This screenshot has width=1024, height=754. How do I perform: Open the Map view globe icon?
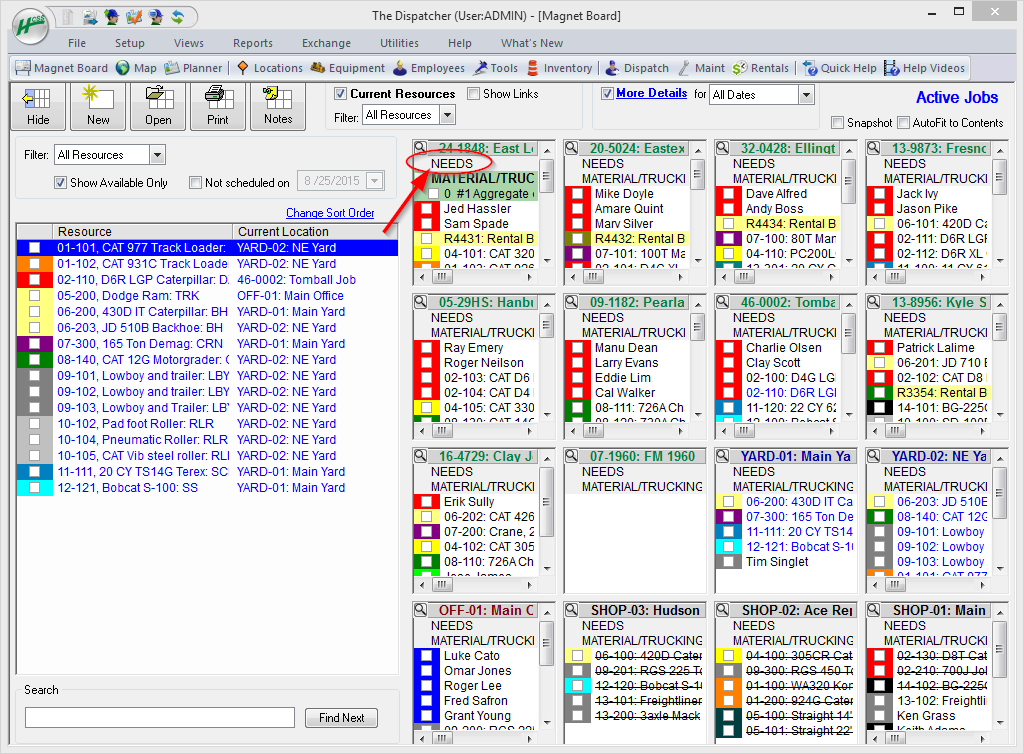(123, 68)
